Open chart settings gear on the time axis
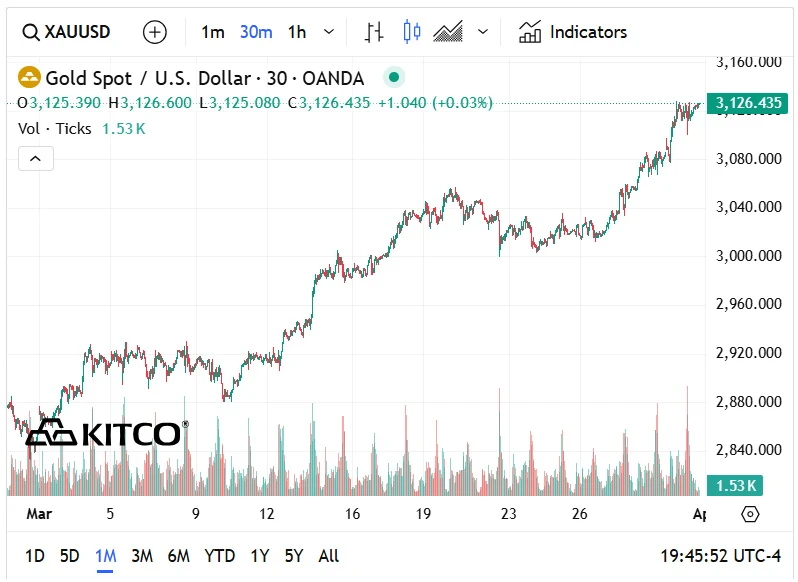This screenshot has height=582, width=798. point(750,514)
